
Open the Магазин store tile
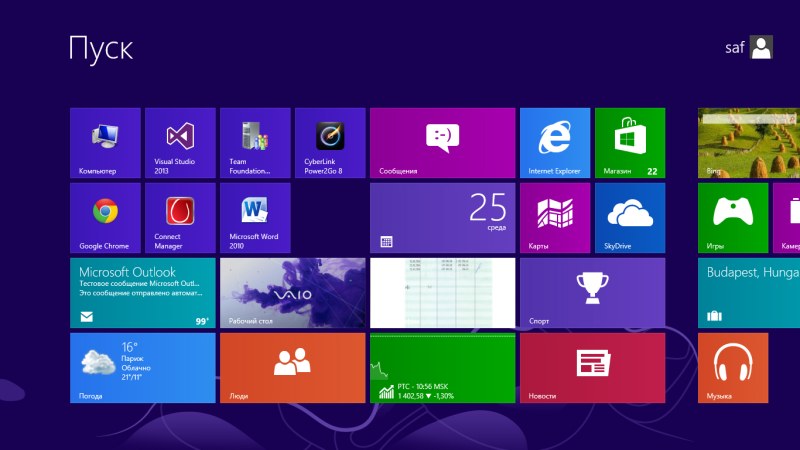629,143
